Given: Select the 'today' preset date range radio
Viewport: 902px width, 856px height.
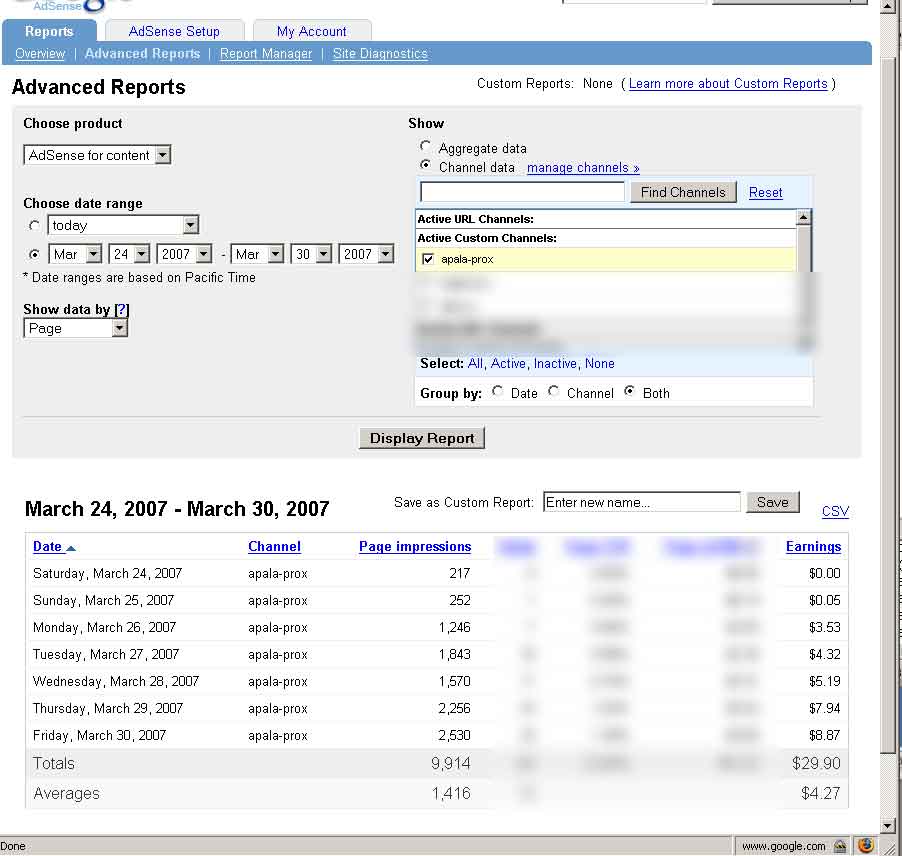Looking at the screenshot, I should pyautogui.click(x=35, y=226).
